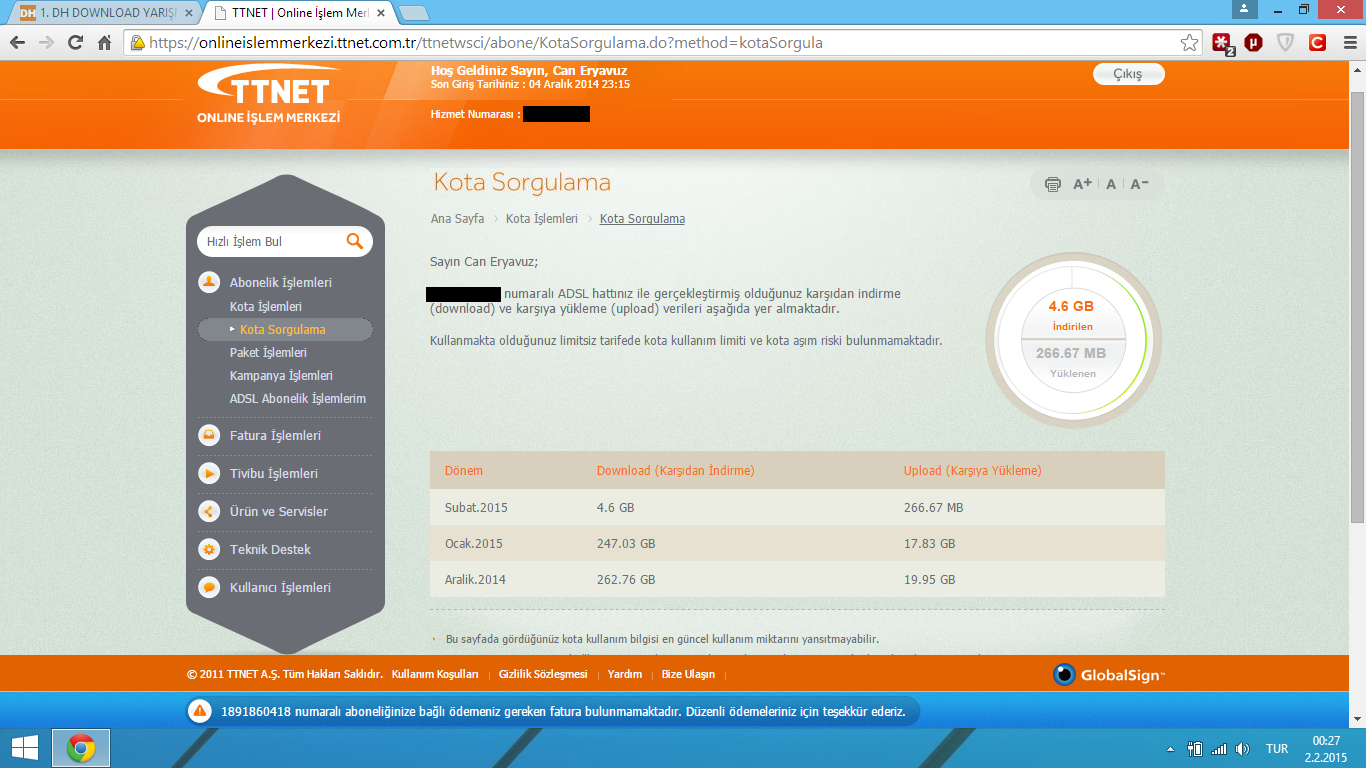Click the network signal tray icon
The image size is (1366, 768).
click(x=1218, y=749)
